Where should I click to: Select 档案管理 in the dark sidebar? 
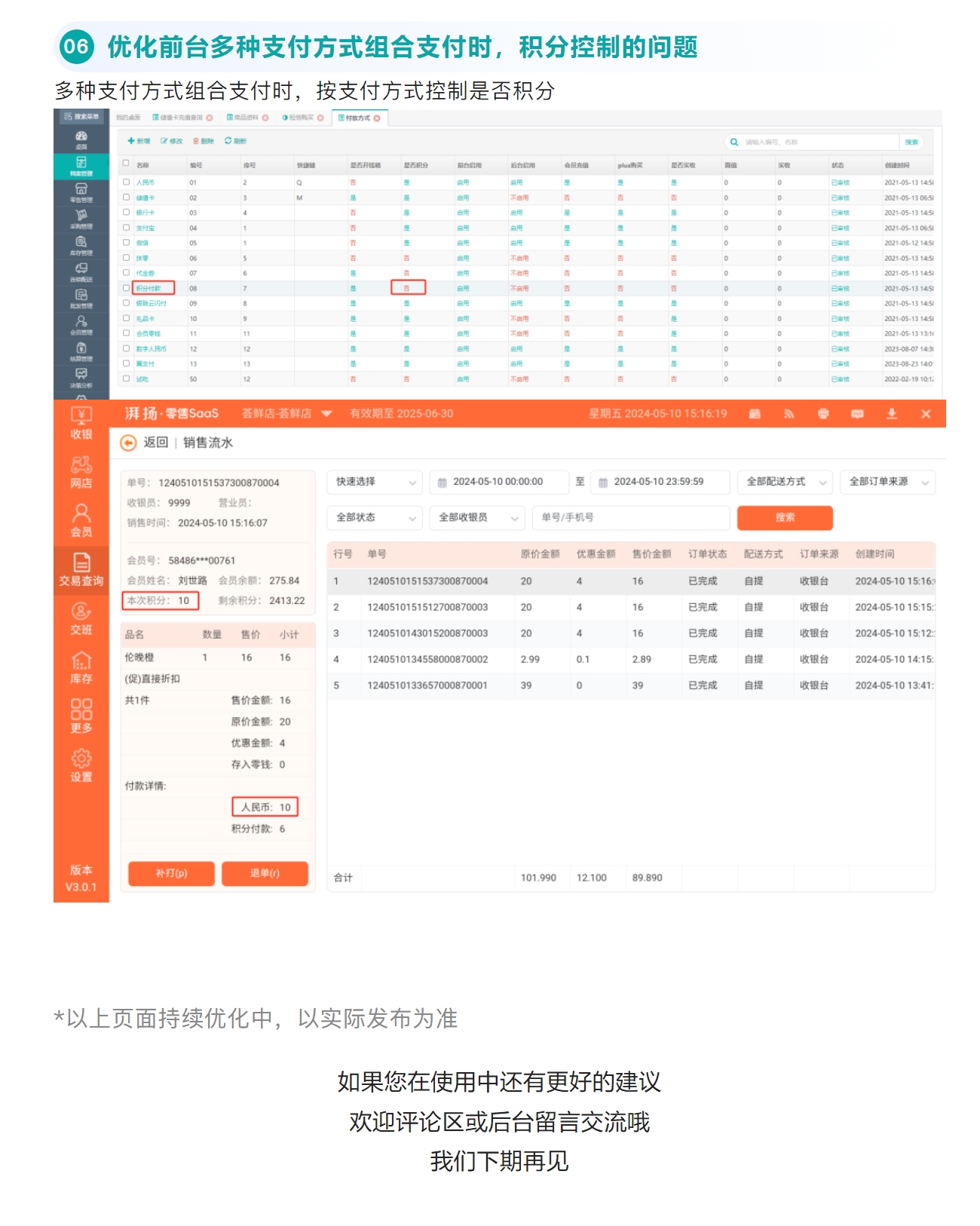[81, 167]
